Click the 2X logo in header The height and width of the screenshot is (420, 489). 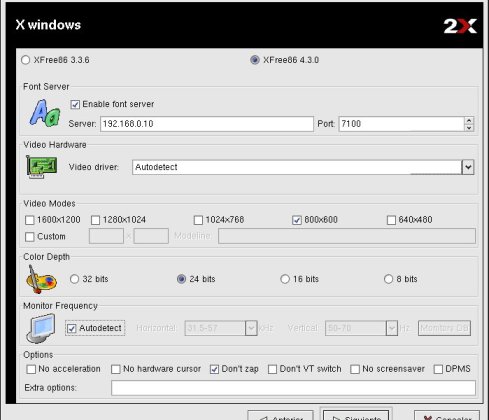point(460,26)
